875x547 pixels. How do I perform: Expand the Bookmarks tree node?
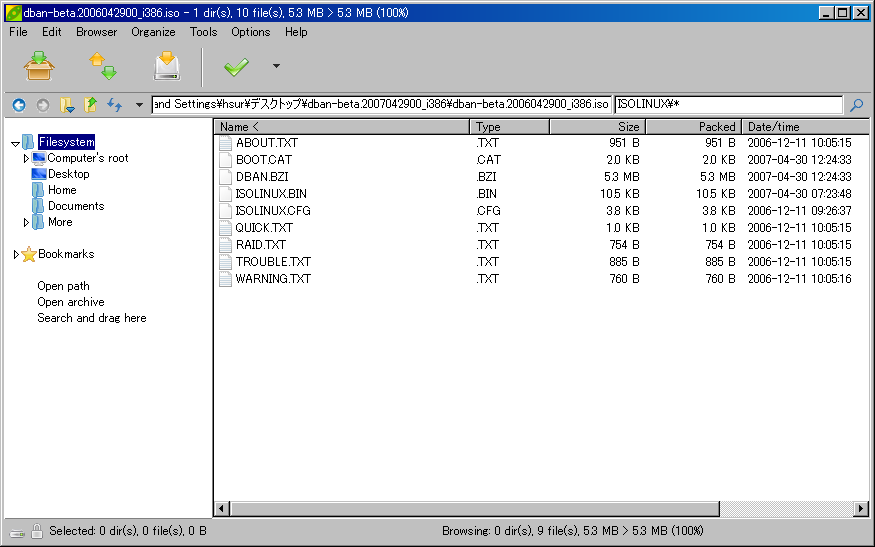pyautogui.click(x=16, y=255)
